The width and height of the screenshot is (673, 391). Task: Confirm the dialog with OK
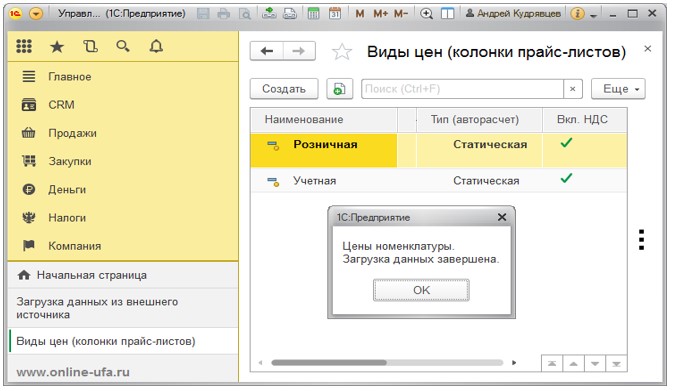421,290
